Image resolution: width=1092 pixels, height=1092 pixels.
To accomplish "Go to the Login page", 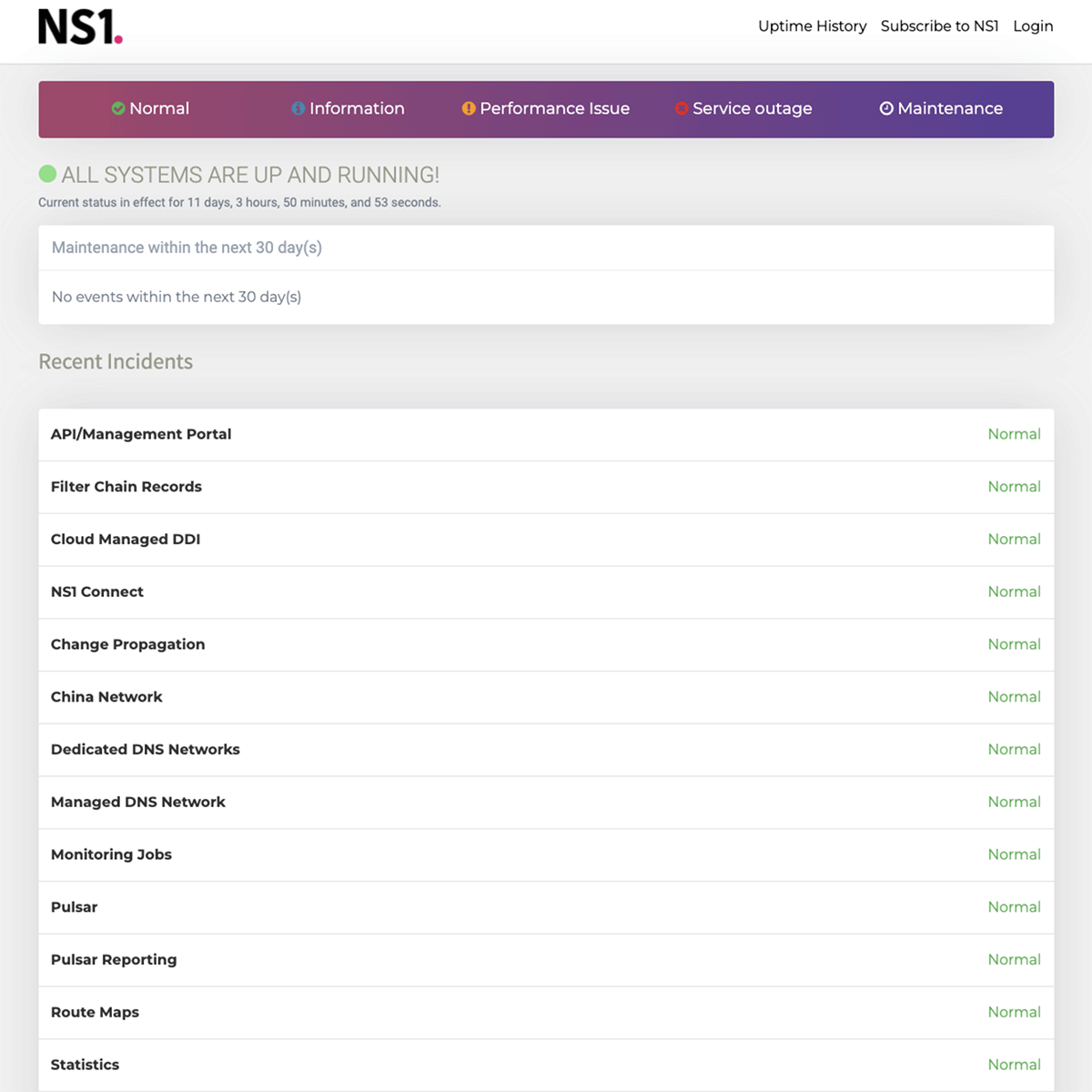I will click(1033, 26).
